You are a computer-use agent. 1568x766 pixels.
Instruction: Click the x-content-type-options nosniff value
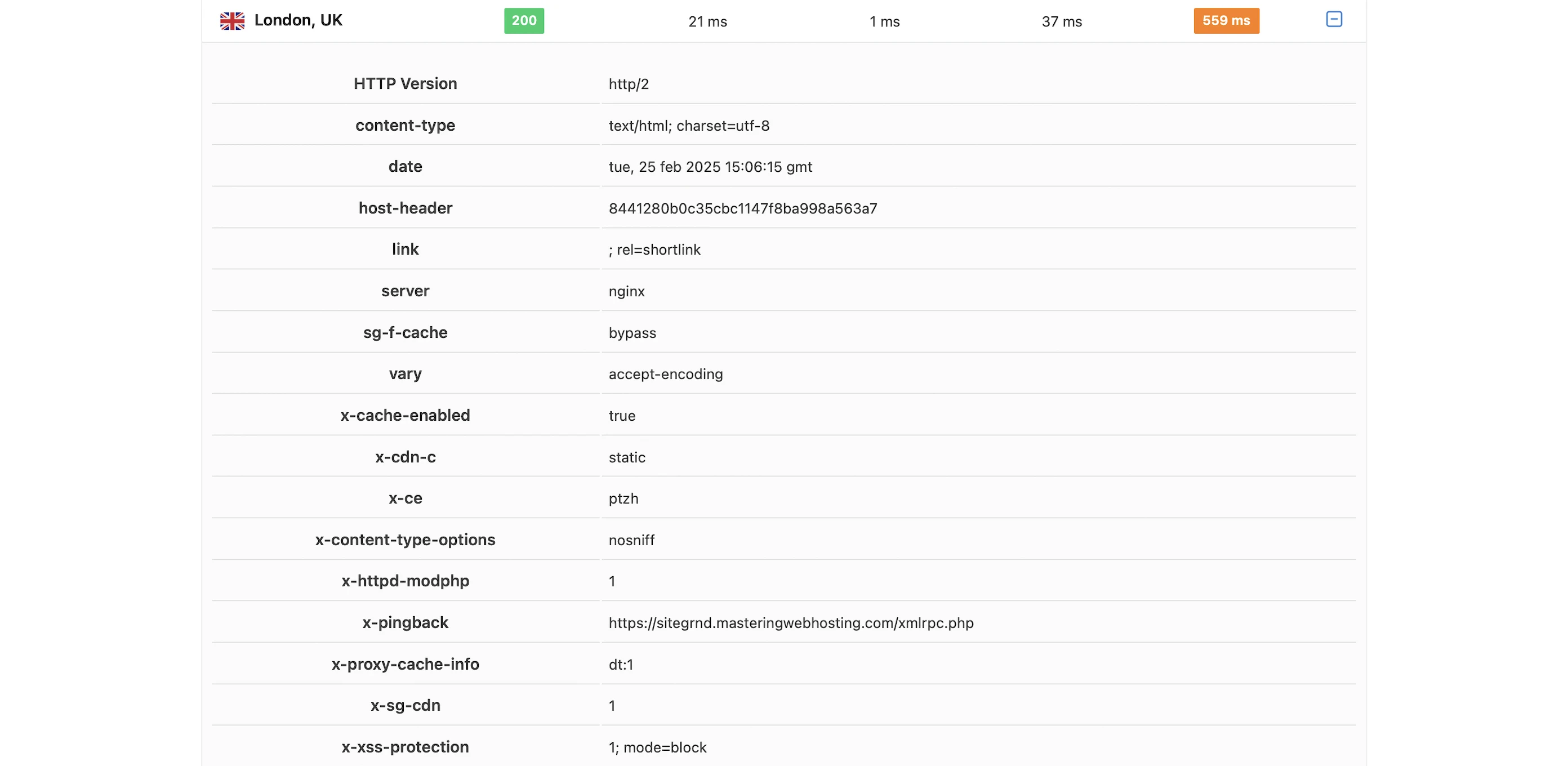(631, 540)
